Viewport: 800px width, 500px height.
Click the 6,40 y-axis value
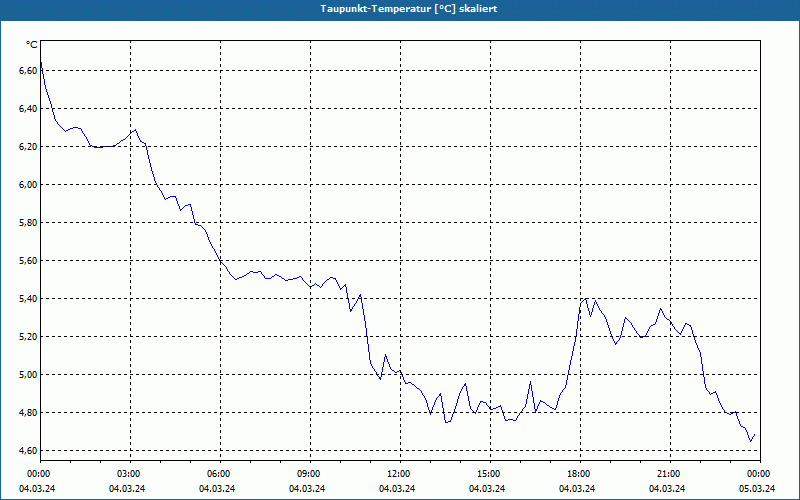pyautogui.click(x=28, y=109)
